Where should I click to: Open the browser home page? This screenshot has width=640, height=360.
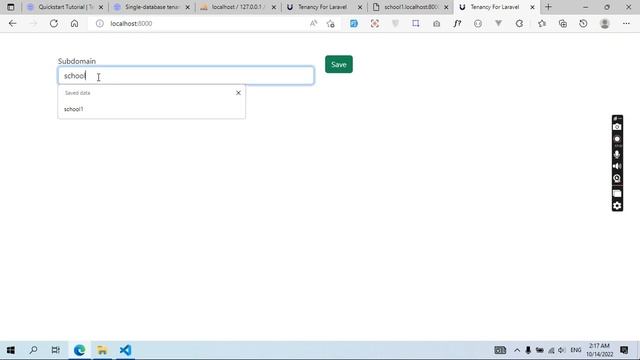[74, 24]
